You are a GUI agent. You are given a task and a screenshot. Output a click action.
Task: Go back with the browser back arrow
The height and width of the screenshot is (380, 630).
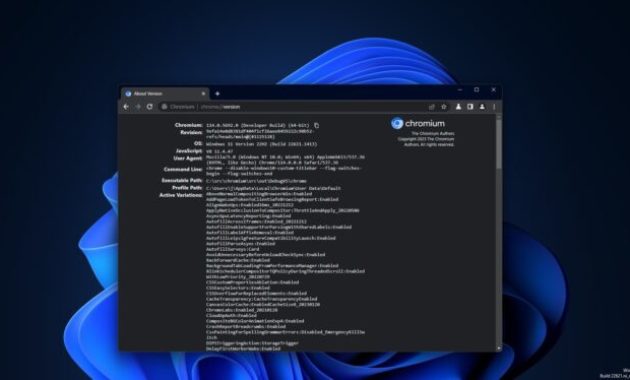126,107
